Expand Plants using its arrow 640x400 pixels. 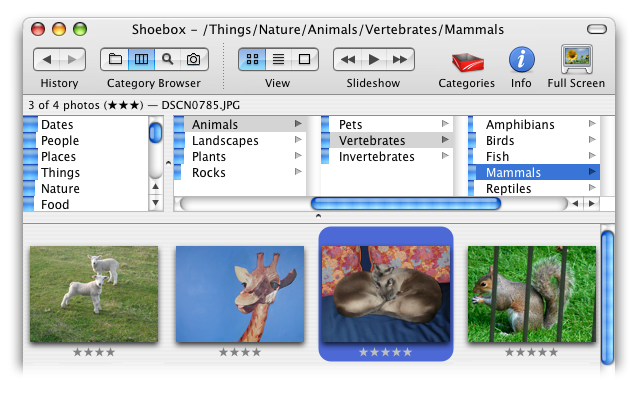(298, 156)
